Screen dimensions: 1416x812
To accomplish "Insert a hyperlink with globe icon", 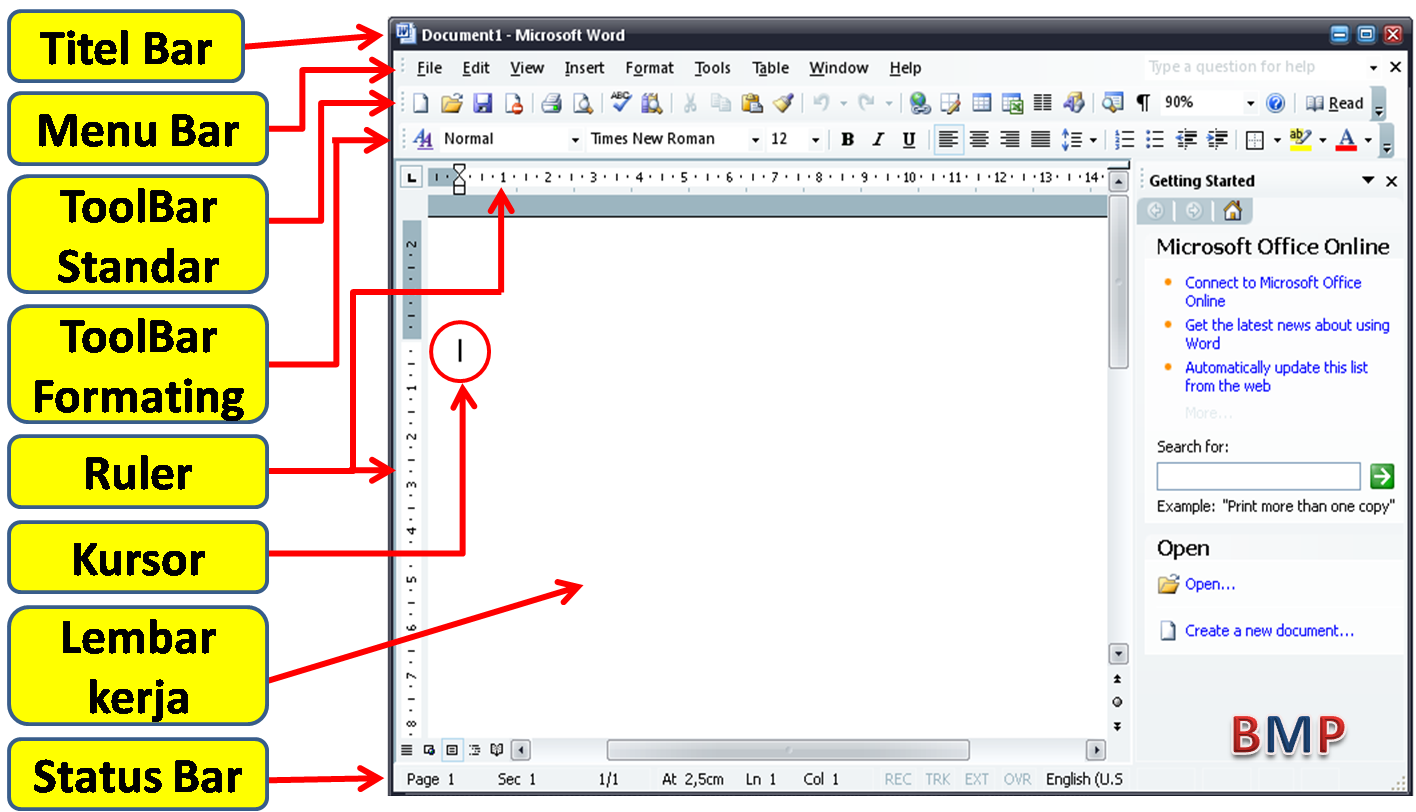I will pos(920,103).
